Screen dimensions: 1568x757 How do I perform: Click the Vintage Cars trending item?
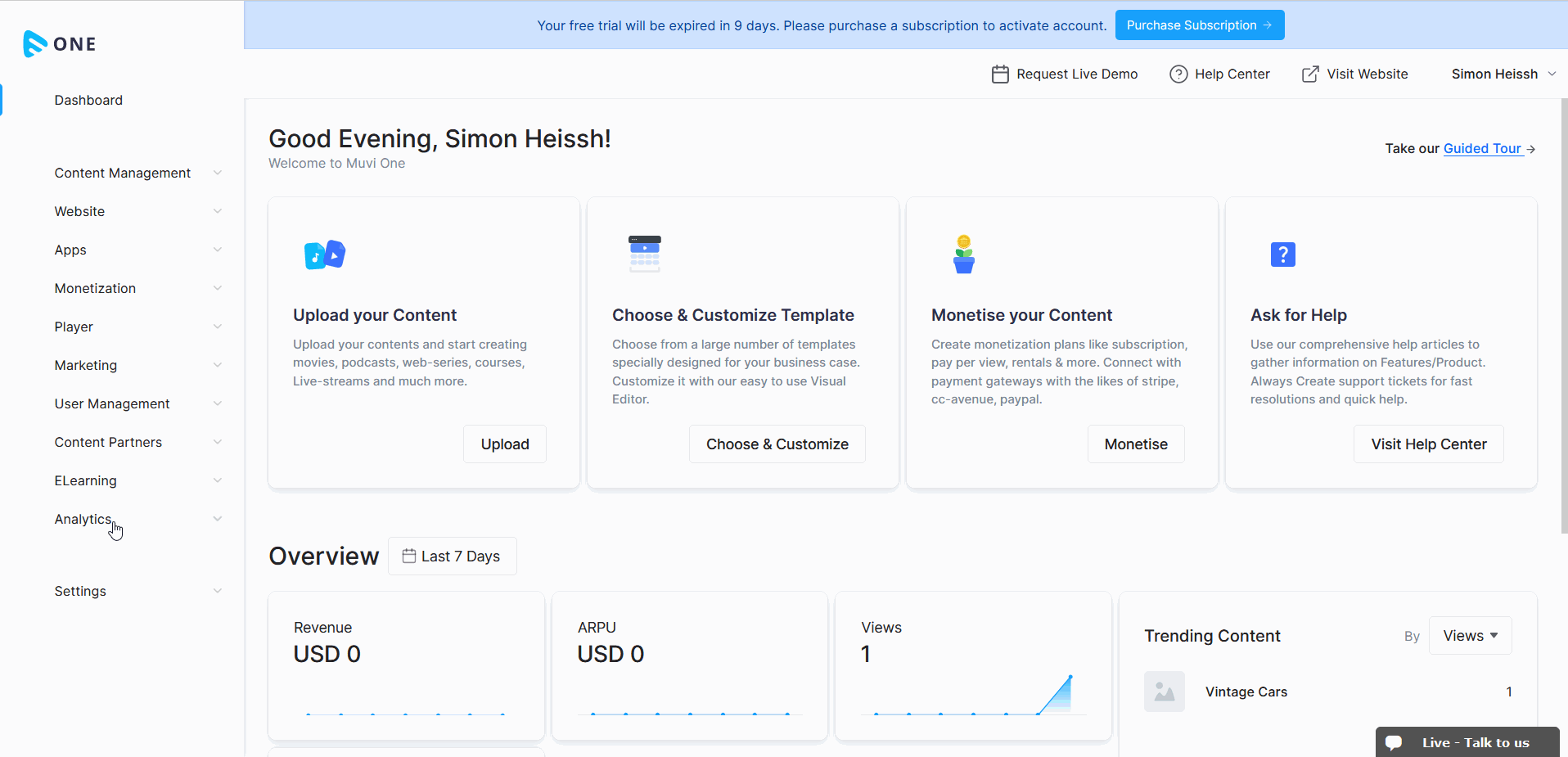[x=1327, y=692]
